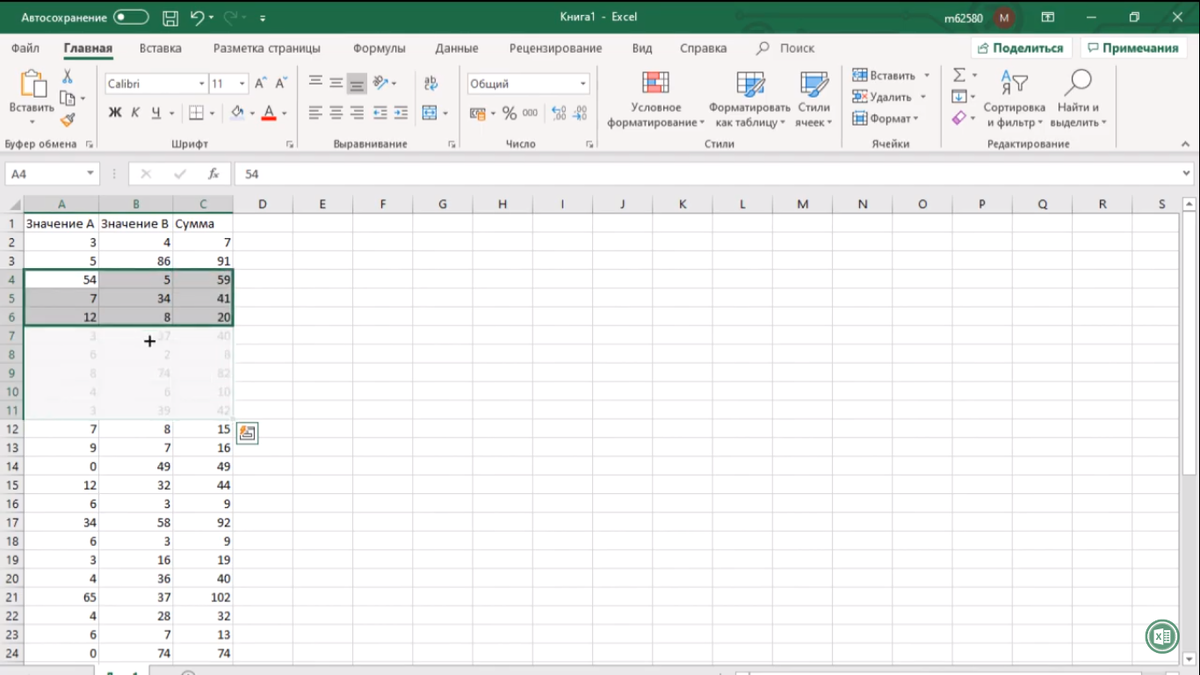Open Стили ячеек dropdown
This screenshot has width=1200, height=675.
tap(813, 99)
